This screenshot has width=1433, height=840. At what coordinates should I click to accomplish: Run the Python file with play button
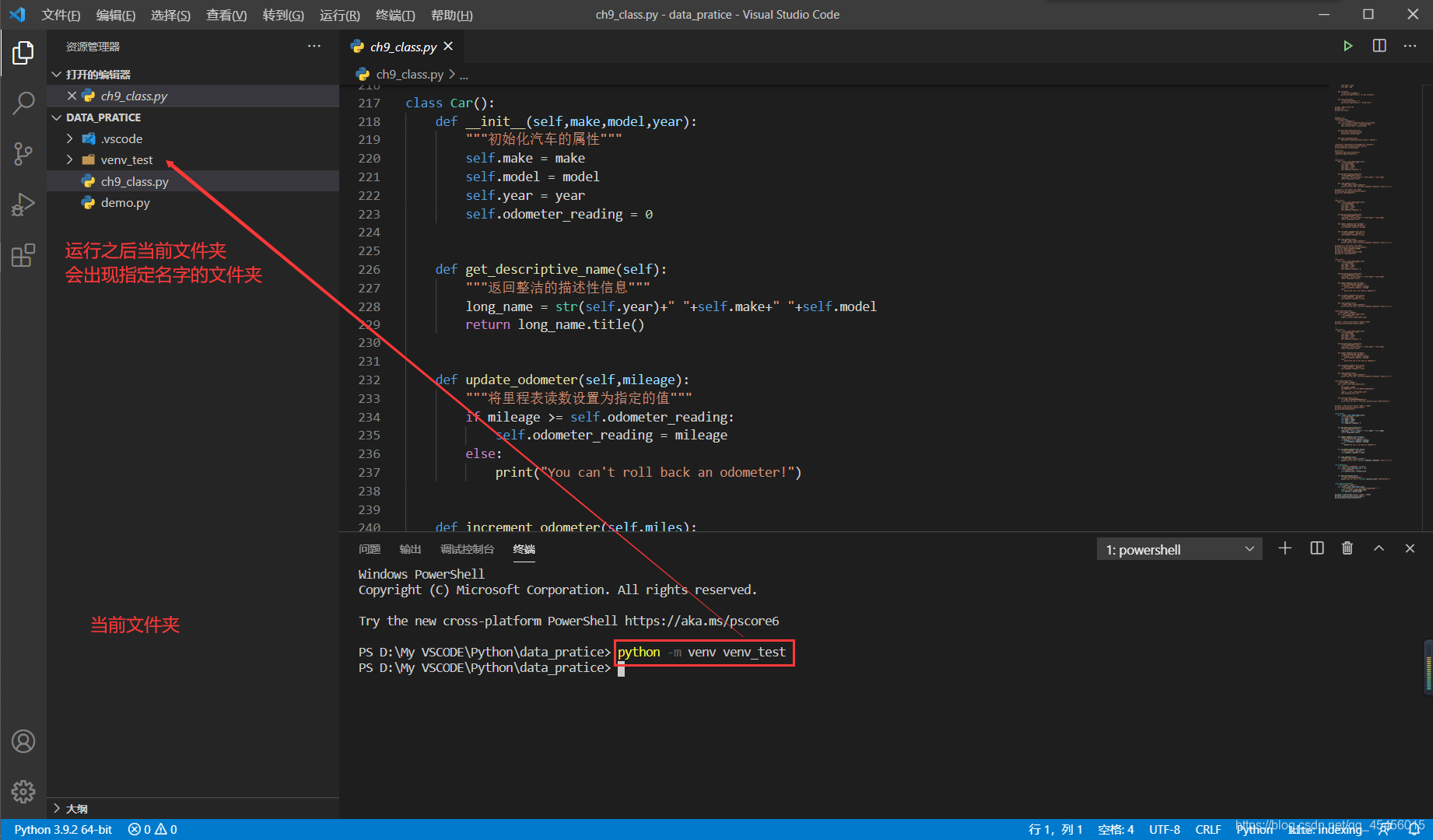point(1347,46)
